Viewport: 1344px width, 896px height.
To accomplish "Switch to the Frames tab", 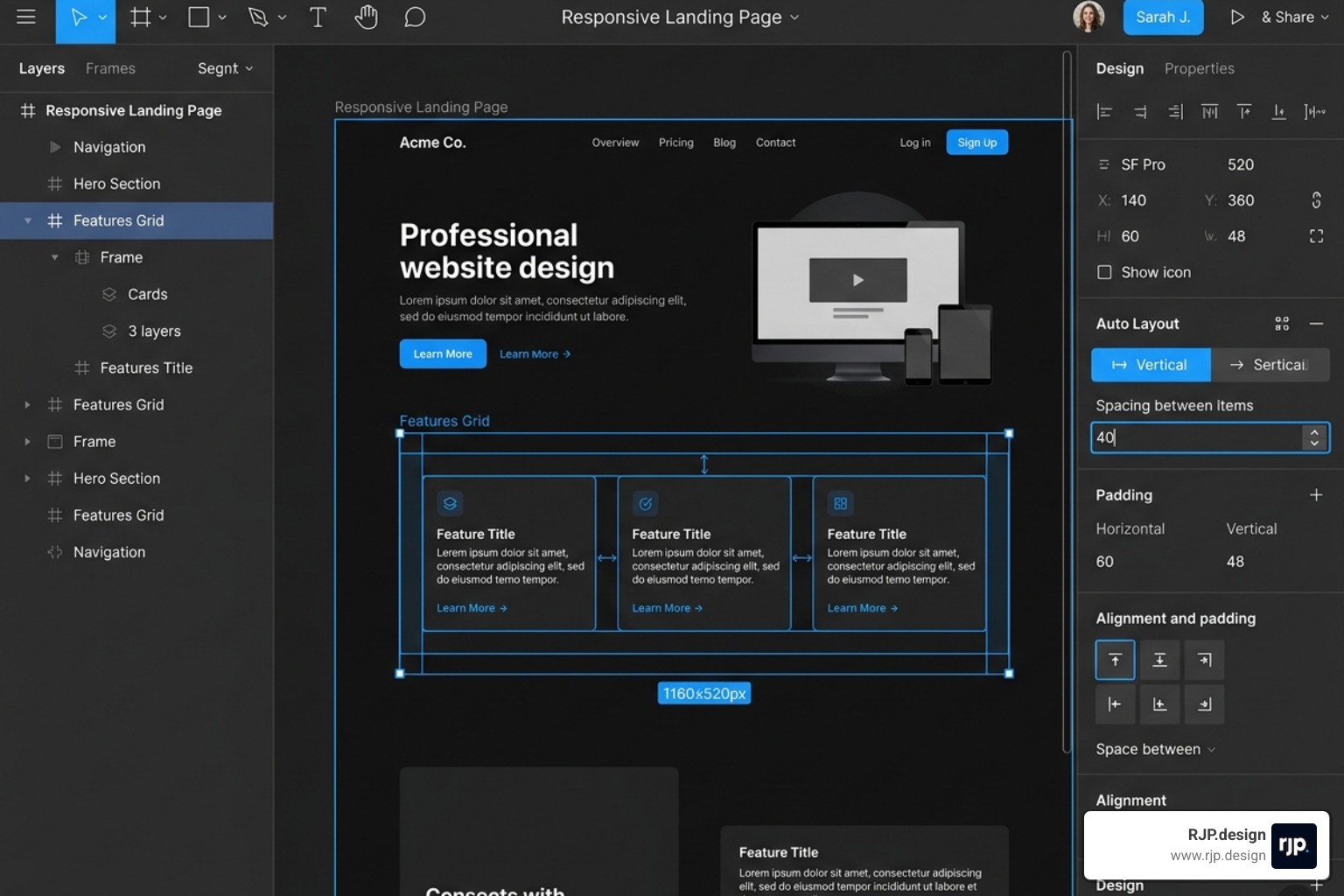I will pos(110,68).
